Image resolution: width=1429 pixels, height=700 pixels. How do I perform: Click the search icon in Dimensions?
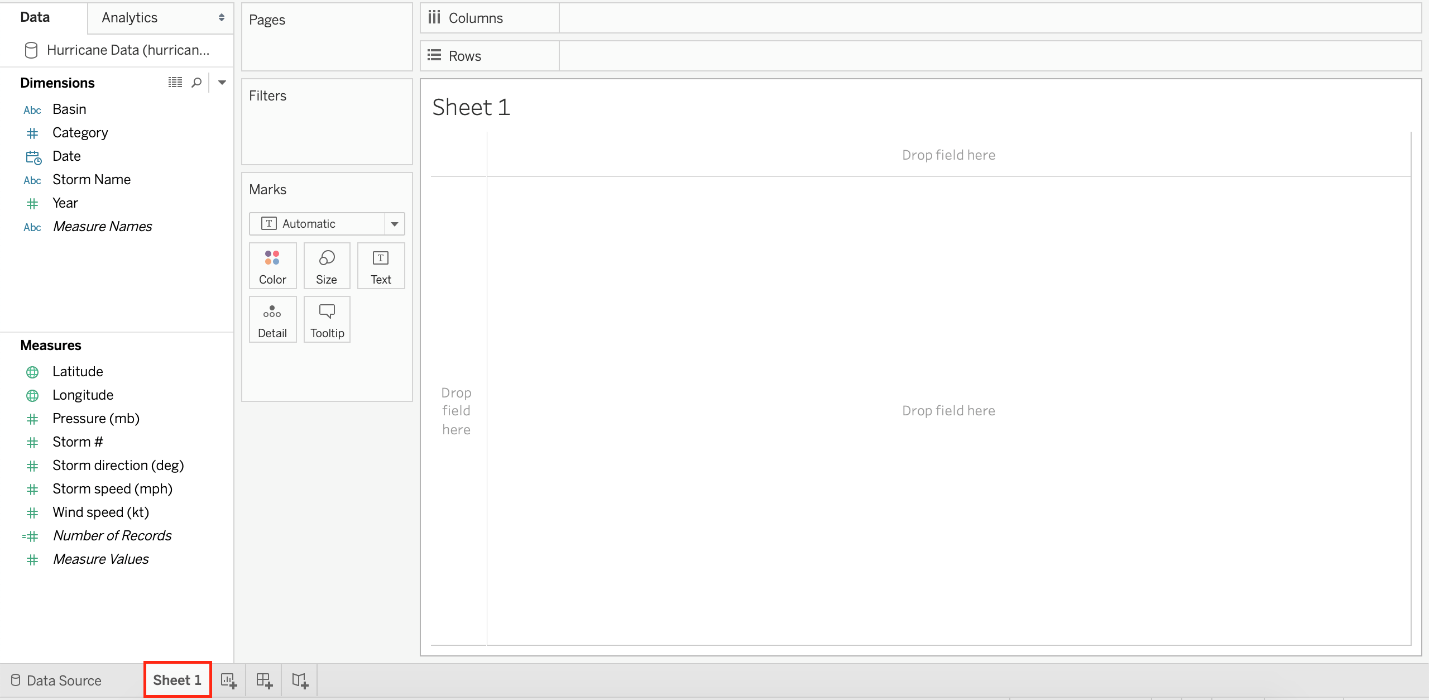click(x=197, y=83)
